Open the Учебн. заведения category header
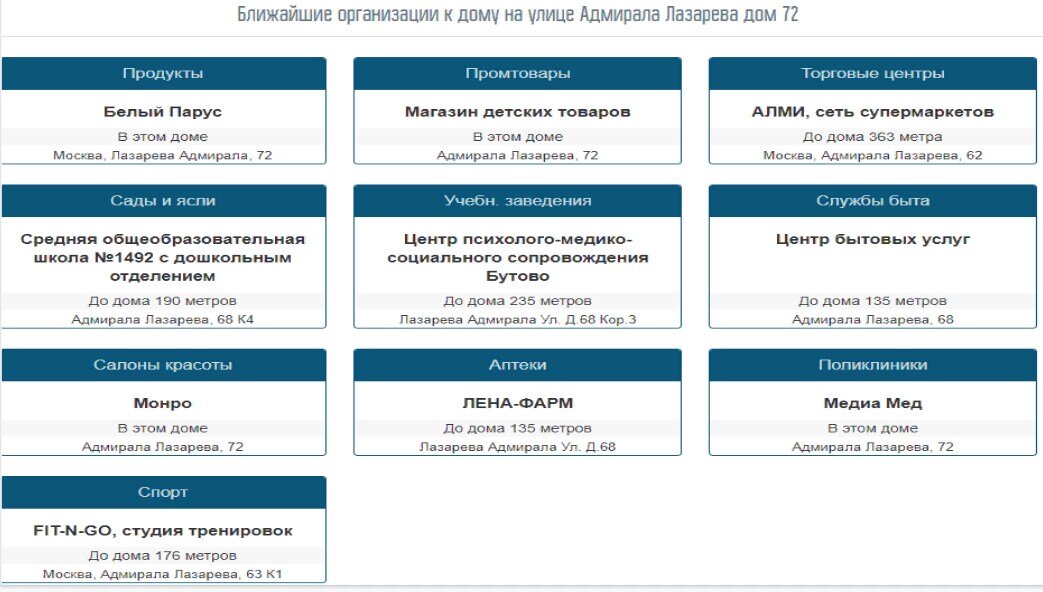The width and height of the screenshot is (1043, 592). (x=517, y=200)
